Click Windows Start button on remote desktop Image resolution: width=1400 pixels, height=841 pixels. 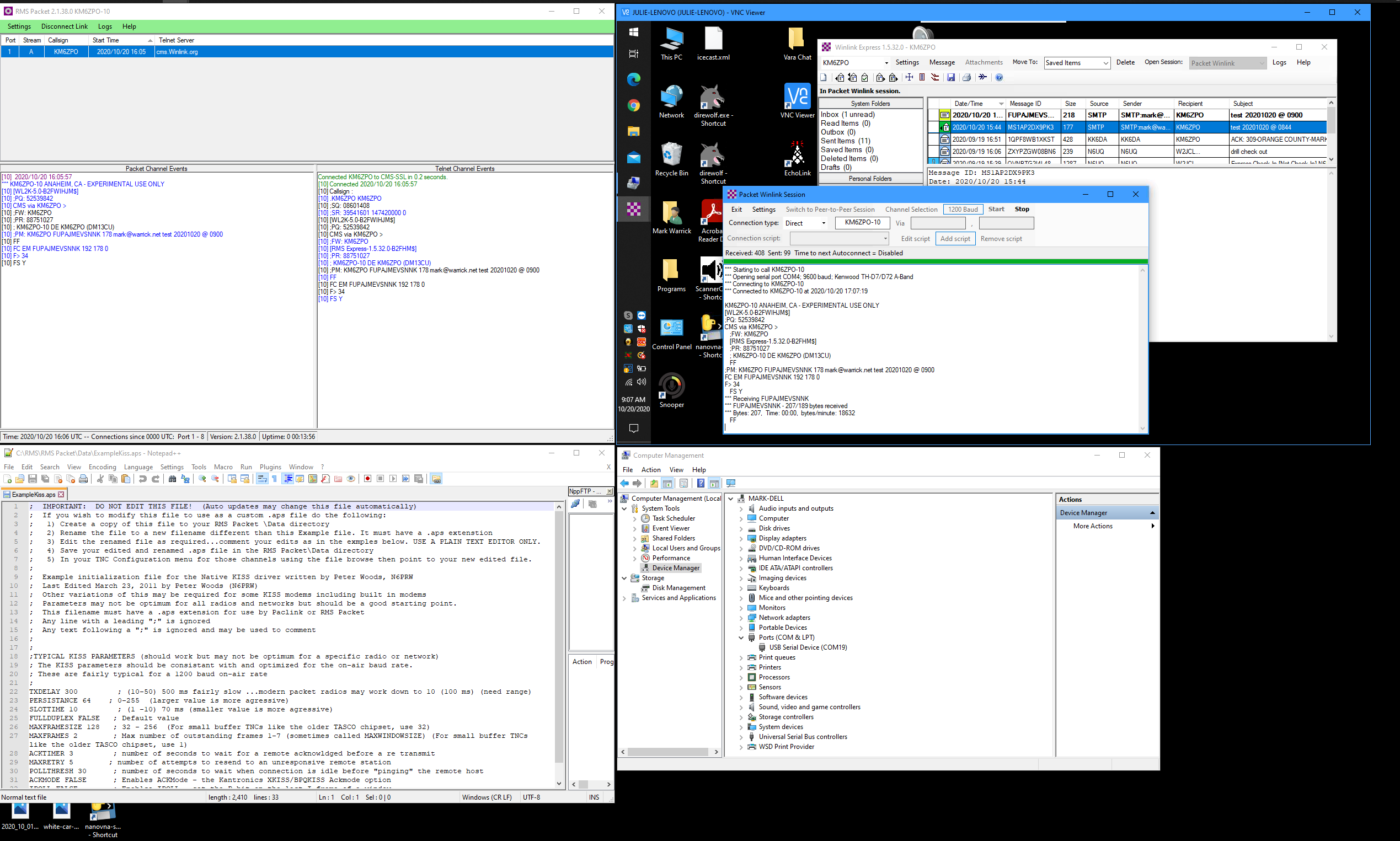coord(634,33)
